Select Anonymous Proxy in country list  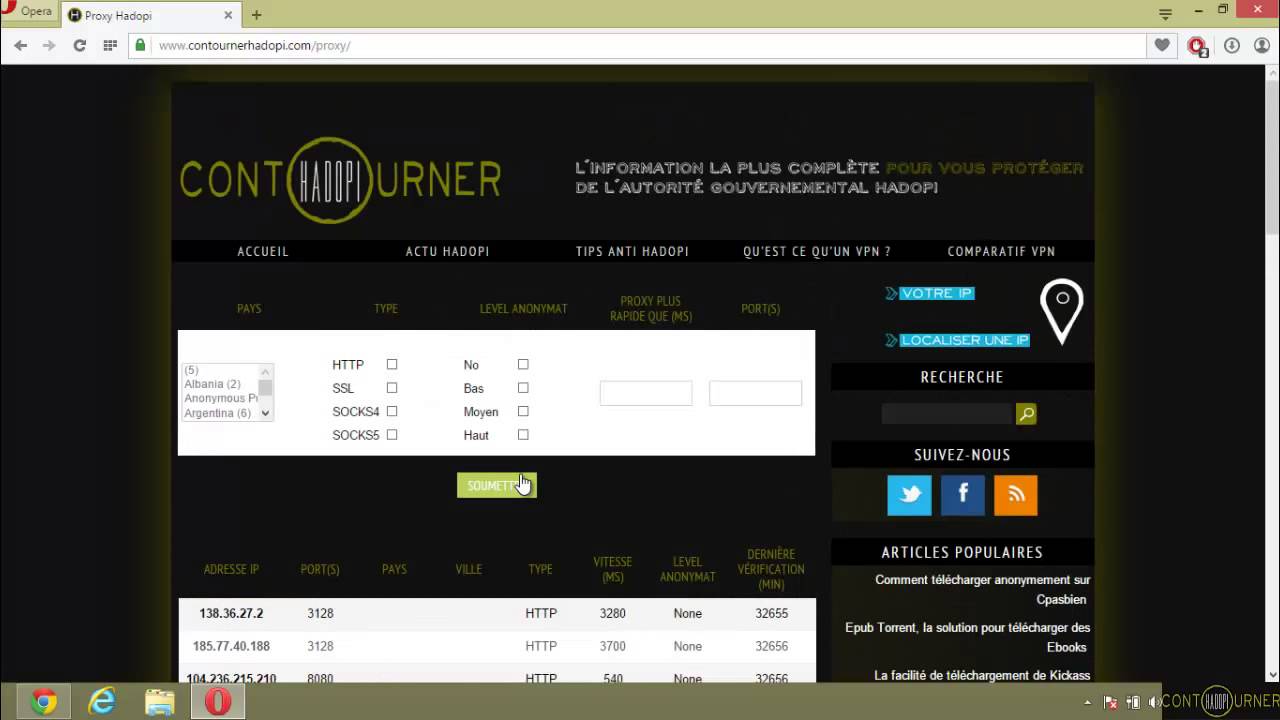(220, 398)
